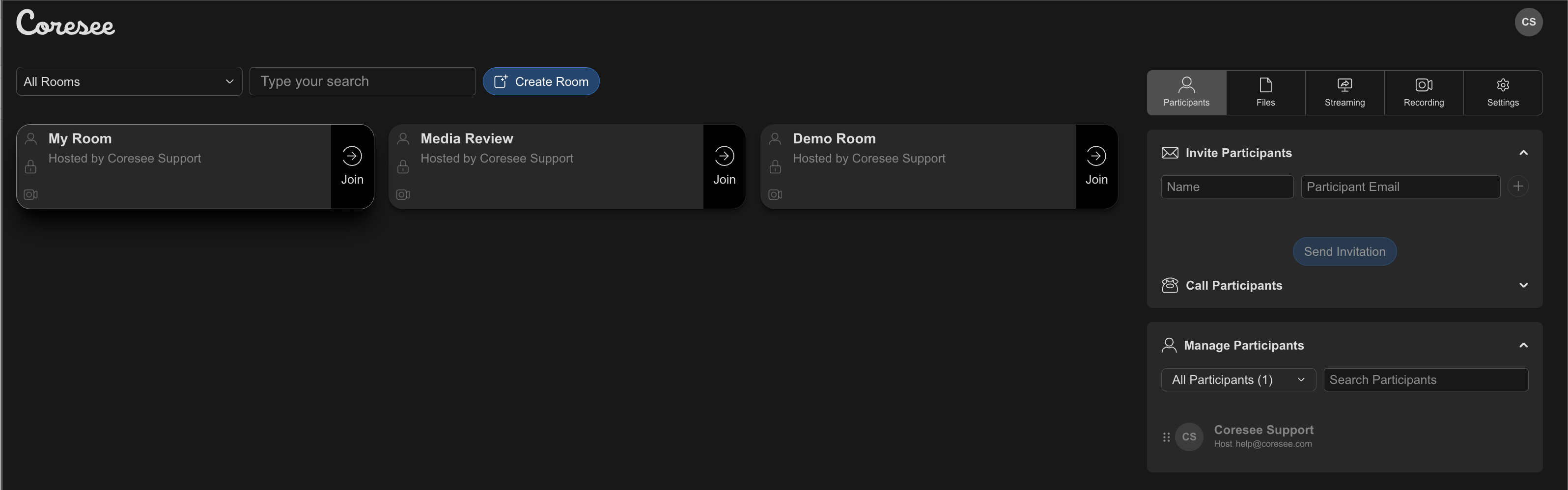Click the help@coresee.com email text

pyautogui.click(x=1273, y=444)
